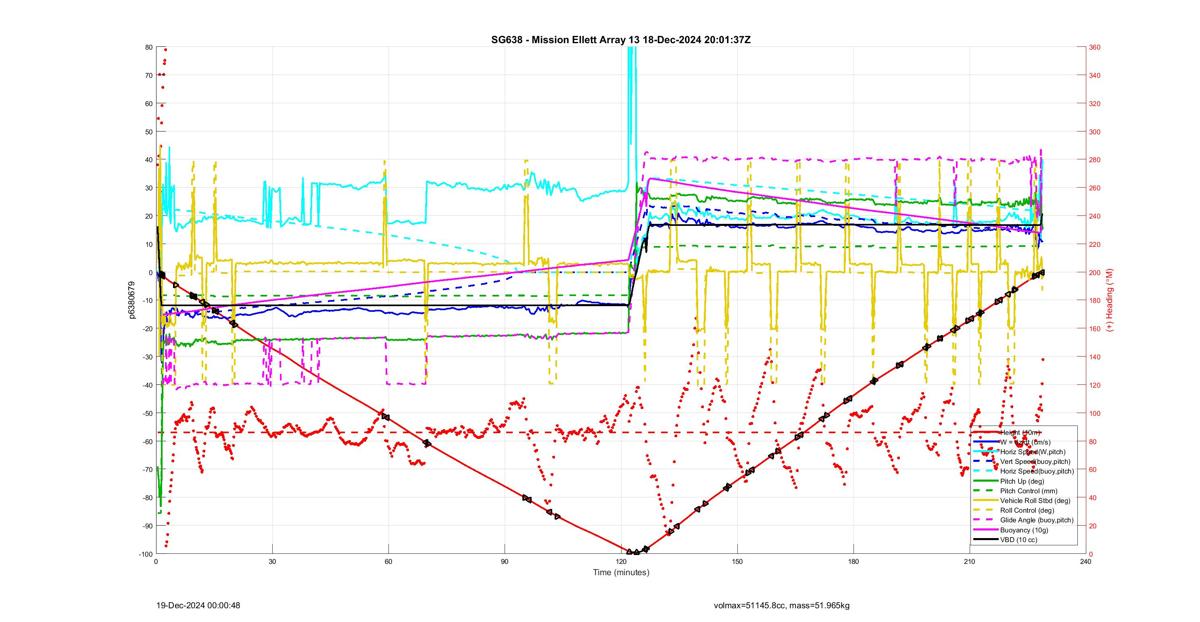This screenshot has width=1200, height=622.
Task: Select the 'VBD (10 cc)' legend entry
Action: click(x=1018, y=540)
